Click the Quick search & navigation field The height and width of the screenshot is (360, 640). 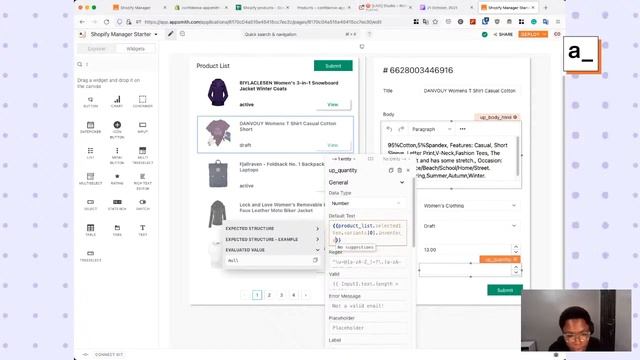click(x=300, y=34)
